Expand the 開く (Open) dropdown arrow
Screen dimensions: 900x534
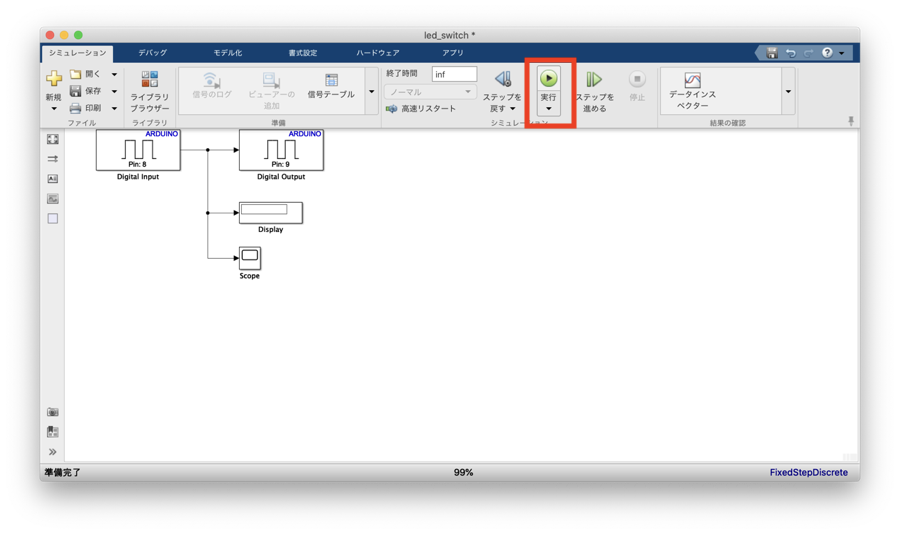(x=114, y=75)
